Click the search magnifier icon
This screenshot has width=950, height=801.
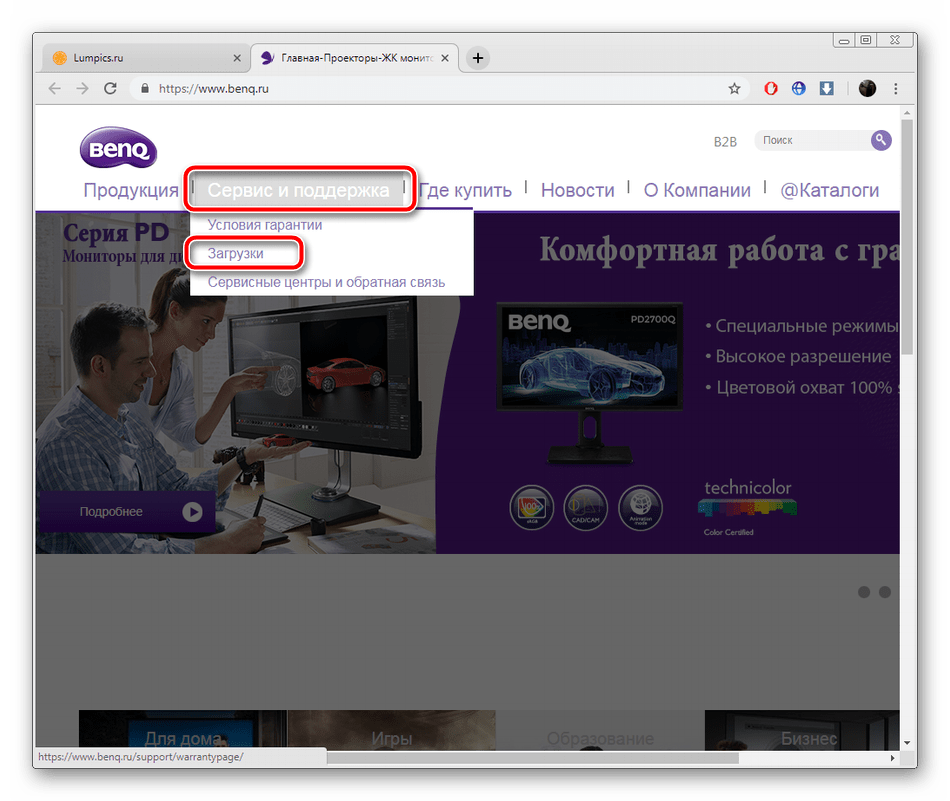click(880, 140)
